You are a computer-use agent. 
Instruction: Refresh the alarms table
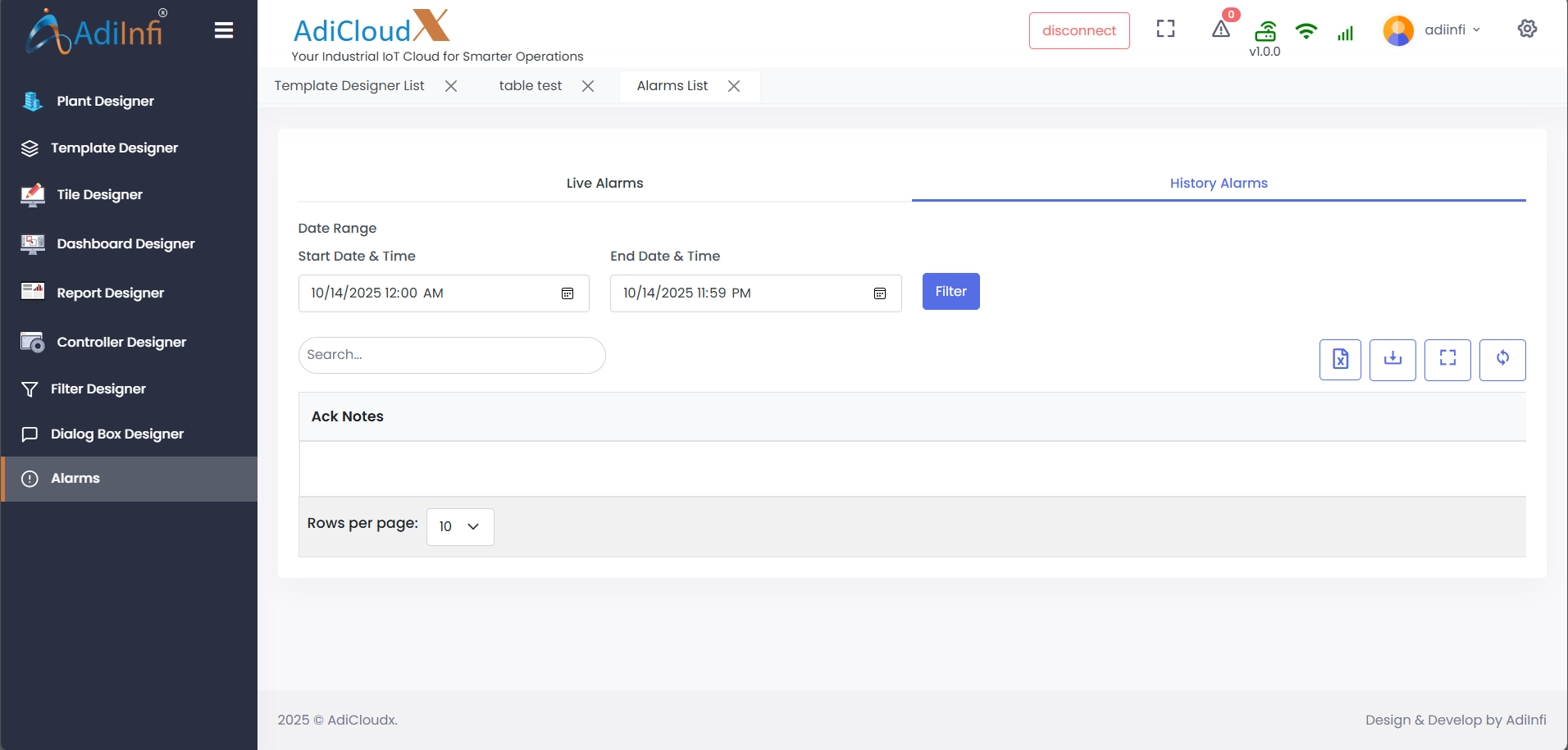[x=1502, y=359]
